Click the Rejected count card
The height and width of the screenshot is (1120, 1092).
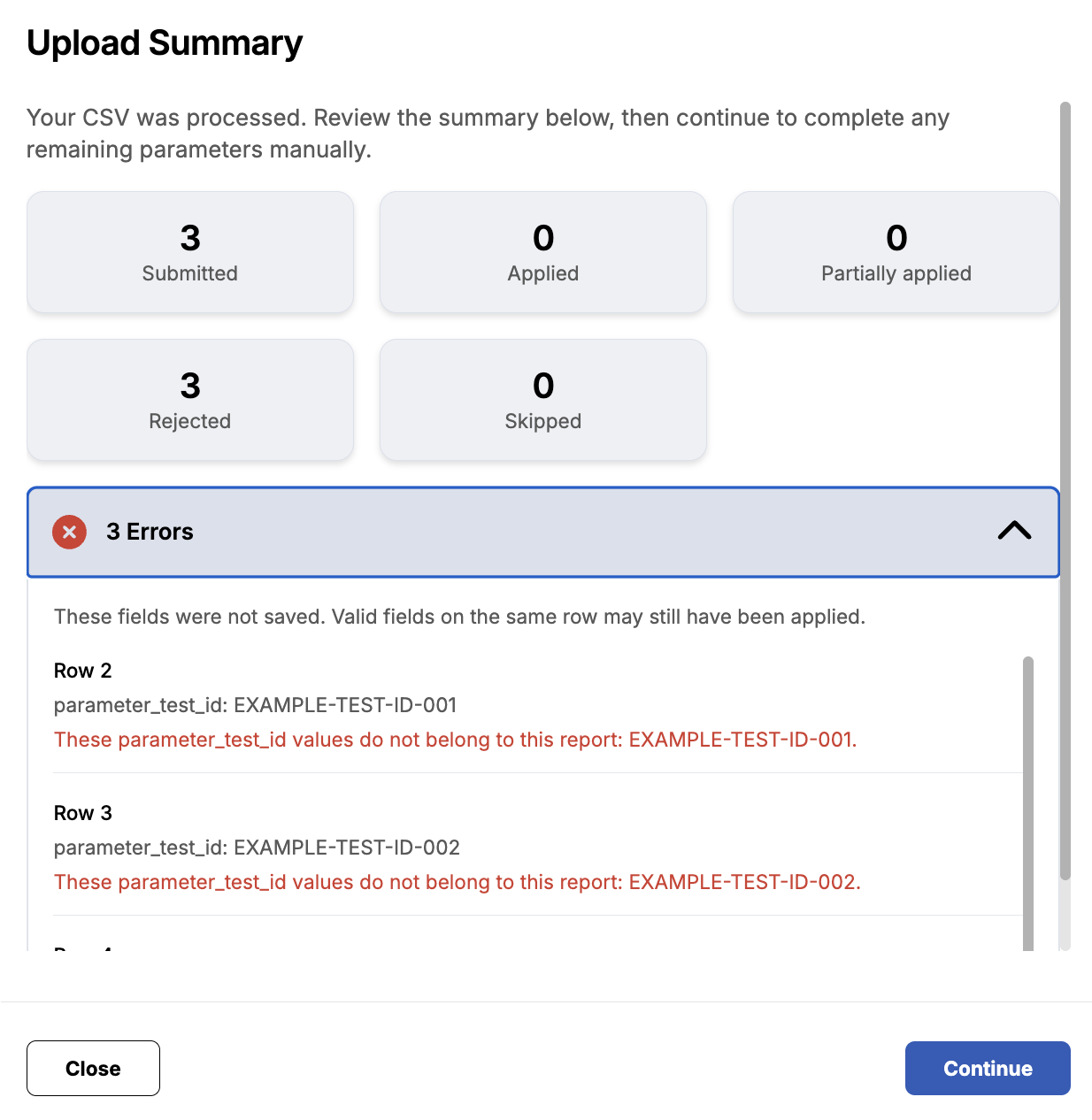pyautogui.click(x=190, y=400)
